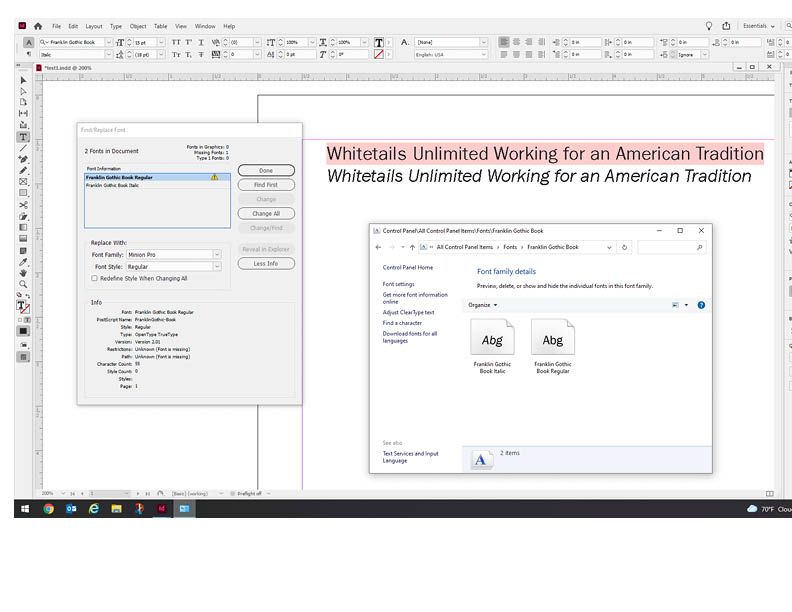Open Replace With Font Style dropdown

pyautogui.click(x=217, y=267)
